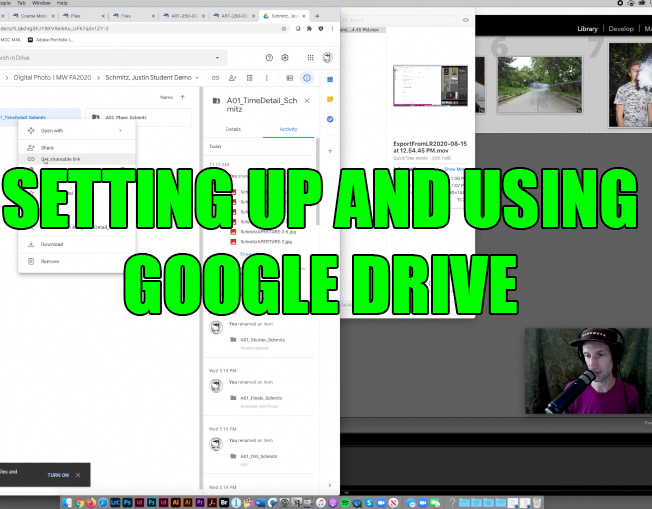
Task: Open Google Tasks side panel icon
Action: (x=330, y=119)
